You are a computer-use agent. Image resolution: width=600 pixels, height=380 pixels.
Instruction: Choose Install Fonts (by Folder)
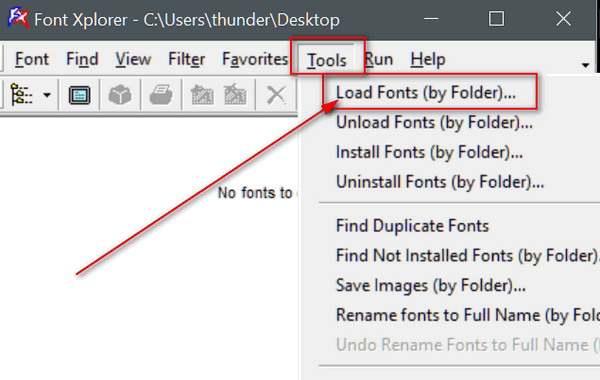click(x=429, y=152)
